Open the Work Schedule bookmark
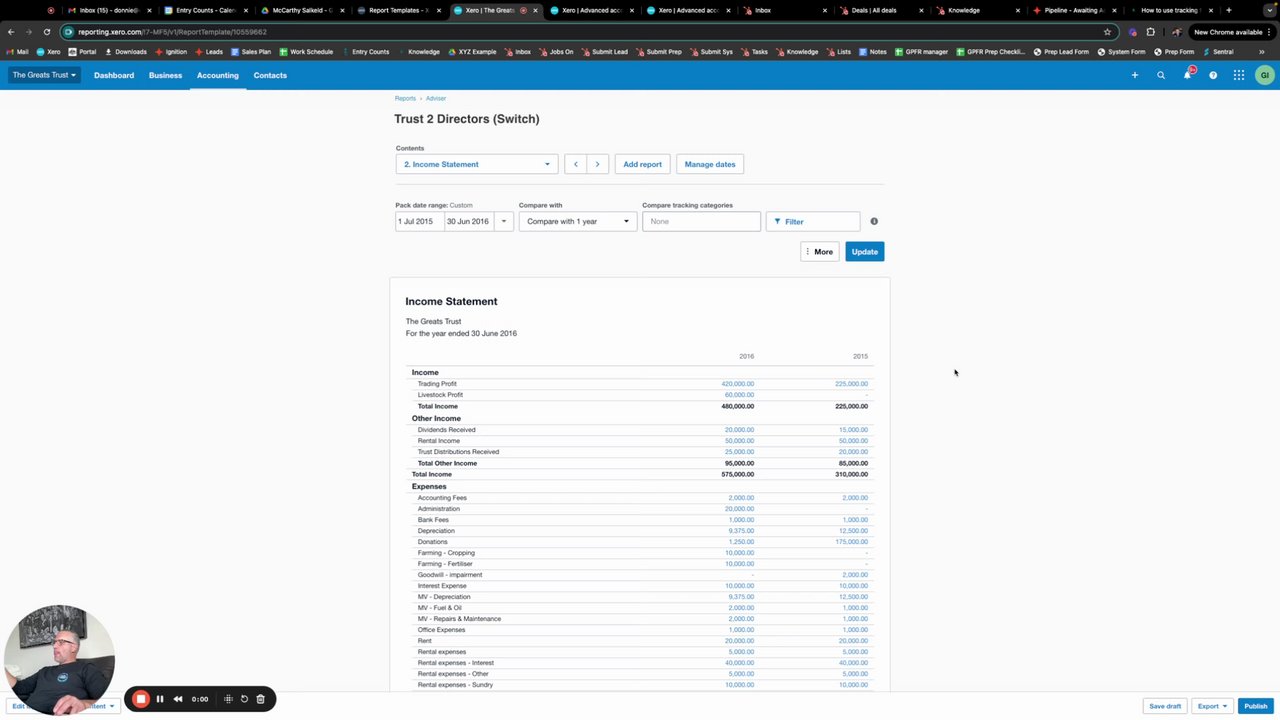 pyautogui.click(x=306, y=52)
